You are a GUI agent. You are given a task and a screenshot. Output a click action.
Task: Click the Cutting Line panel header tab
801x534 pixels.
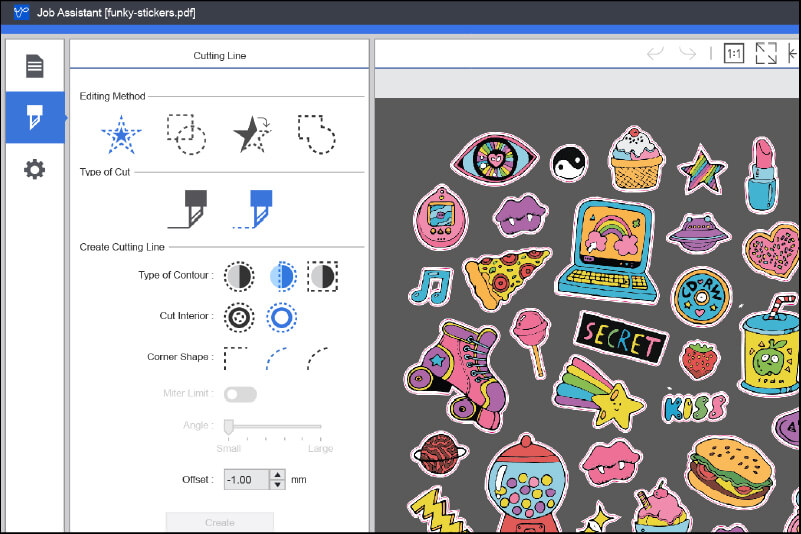pos(219,56)
